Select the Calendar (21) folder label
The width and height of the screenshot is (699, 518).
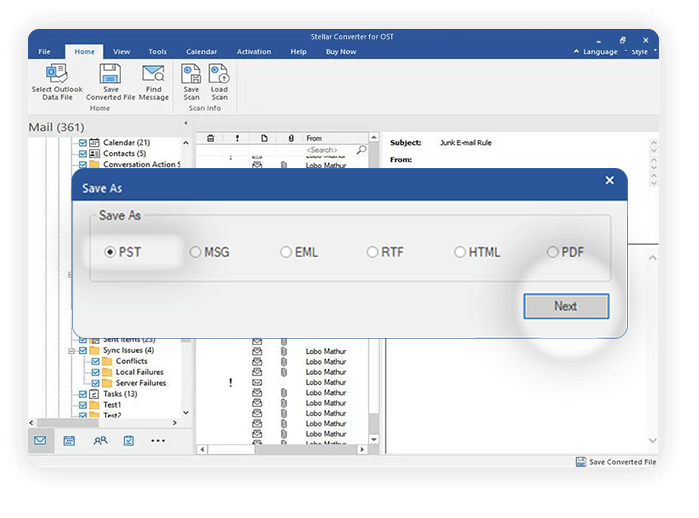click(x=126, y=143)
